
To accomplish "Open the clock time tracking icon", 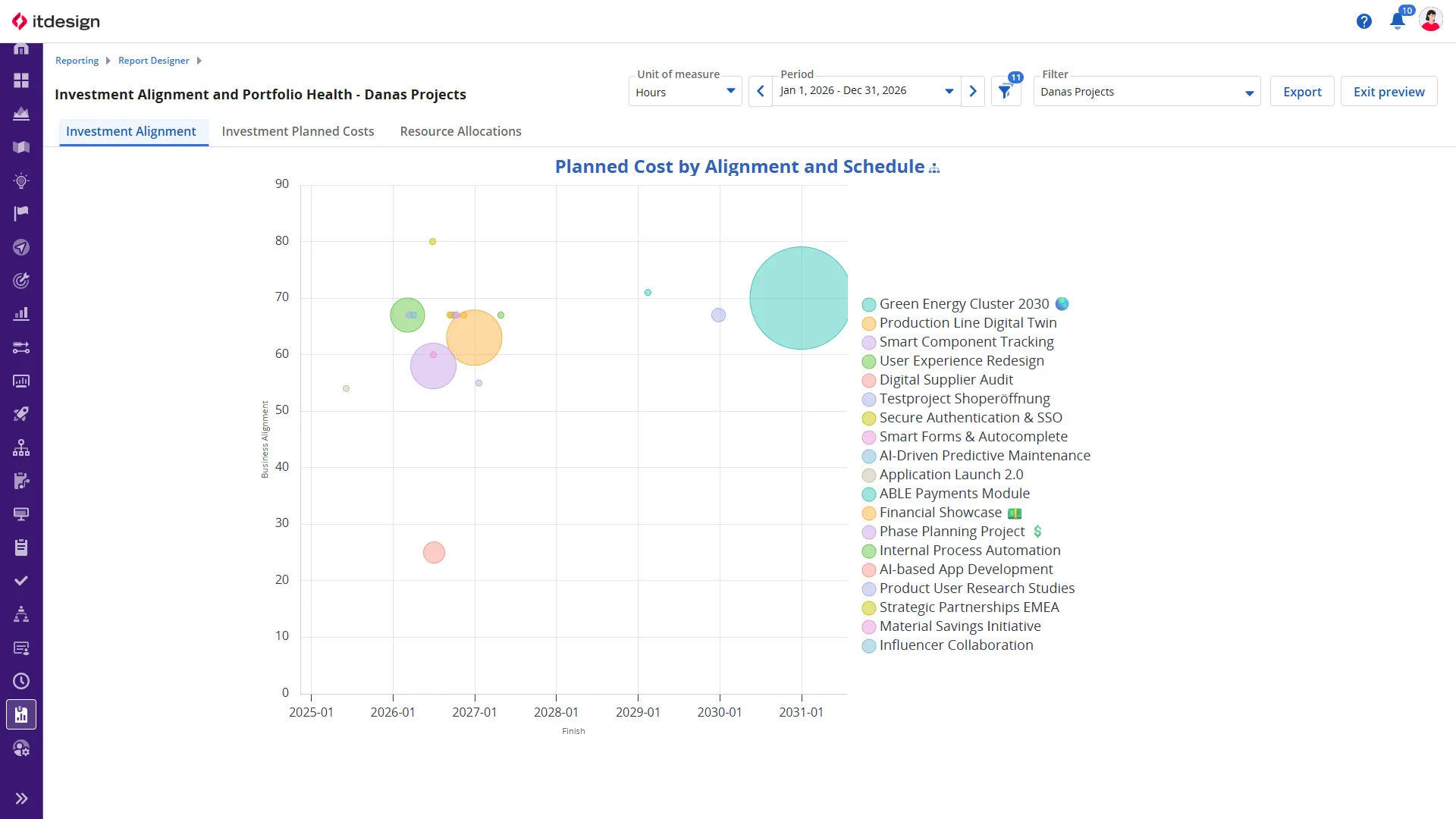I will point(21,681).
